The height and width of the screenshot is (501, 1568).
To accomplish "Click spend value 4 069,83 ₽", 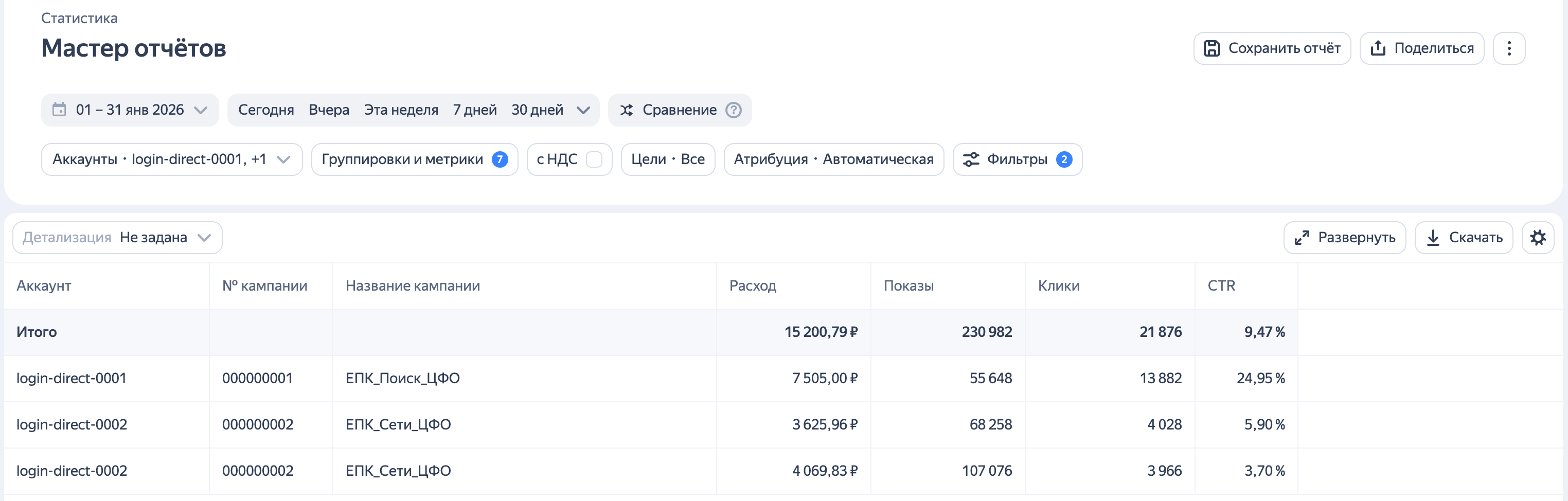I will (x=825, y=471).
